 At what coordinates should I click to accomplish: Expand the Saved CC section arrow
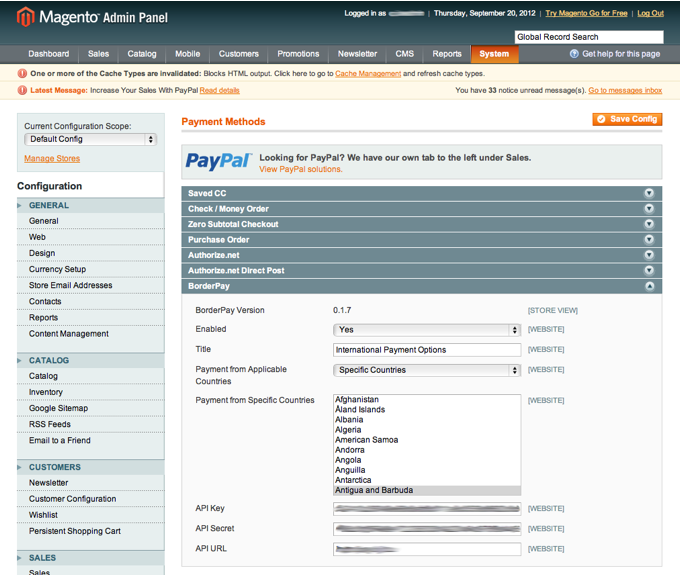pyautogui.click(x=649, y=193)
